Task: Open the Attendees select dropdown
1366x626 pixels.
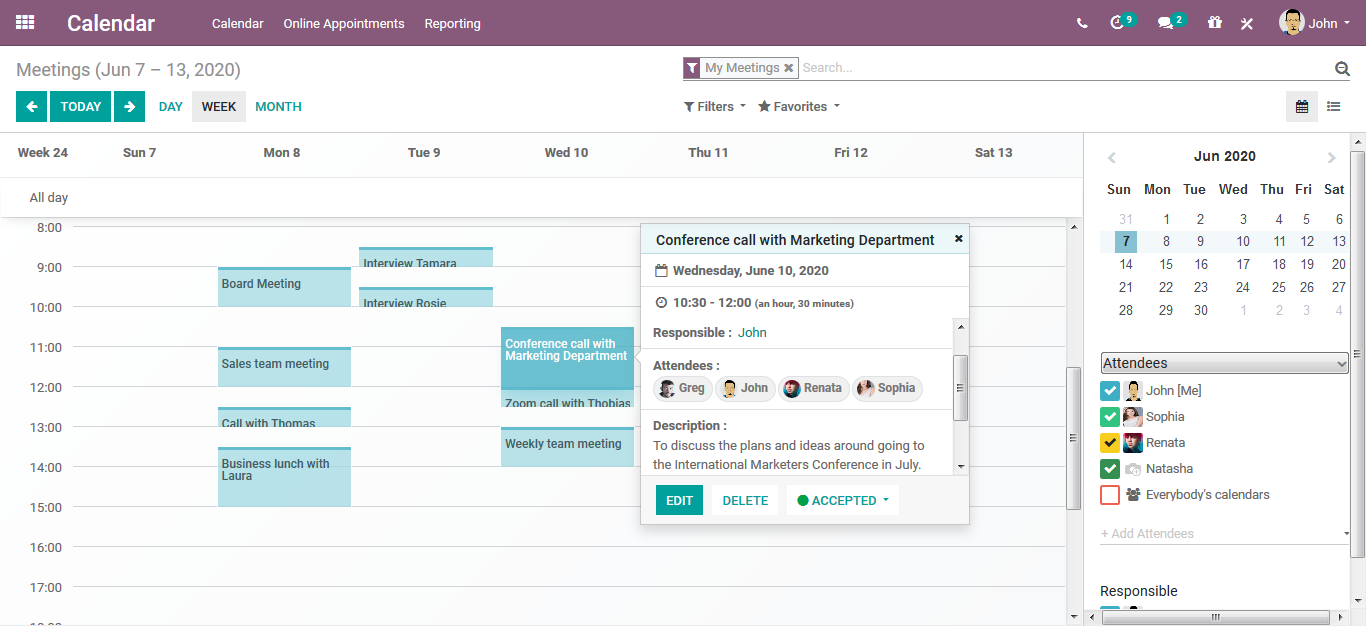Action: (x=1225, y=363)
